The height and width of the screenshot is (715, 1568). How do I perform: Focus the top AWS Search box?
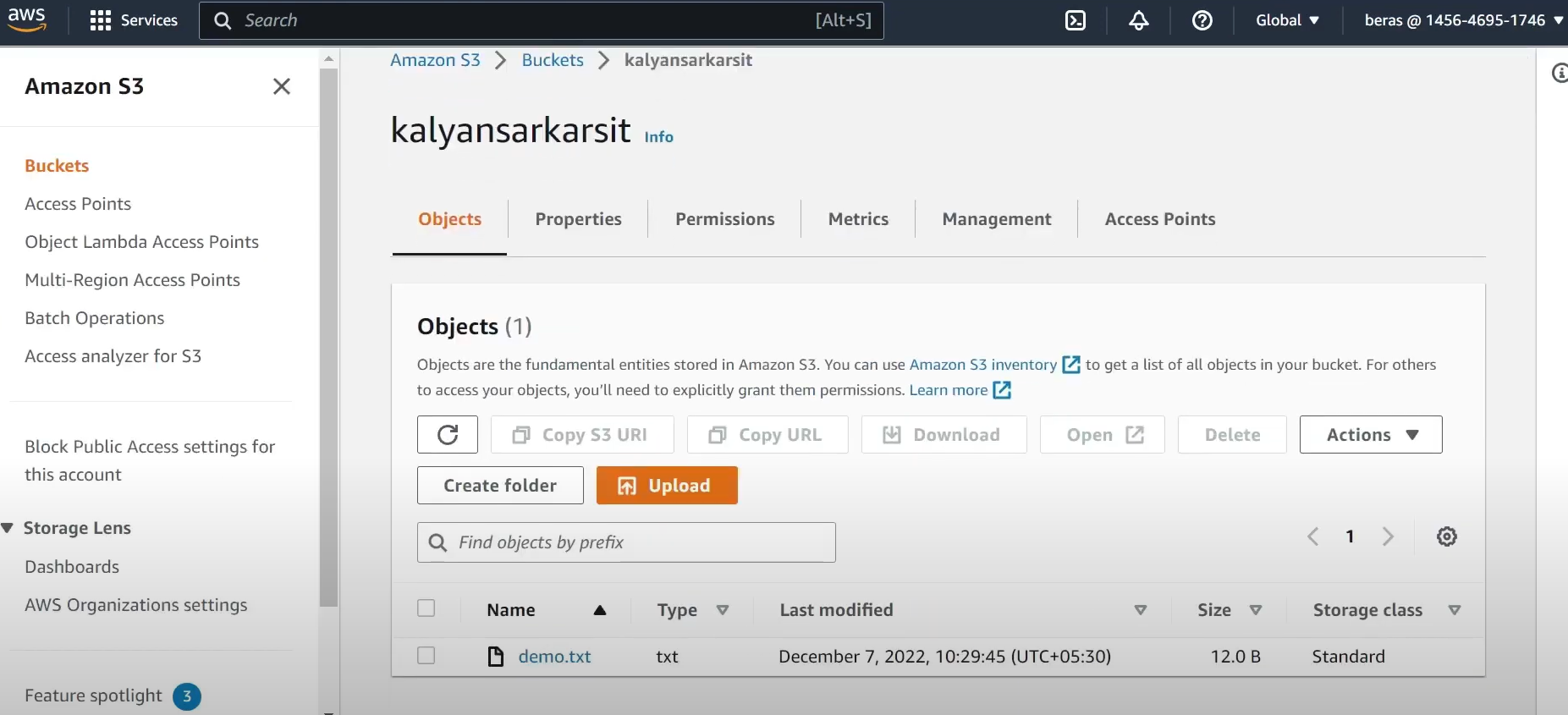pos(542,20)
